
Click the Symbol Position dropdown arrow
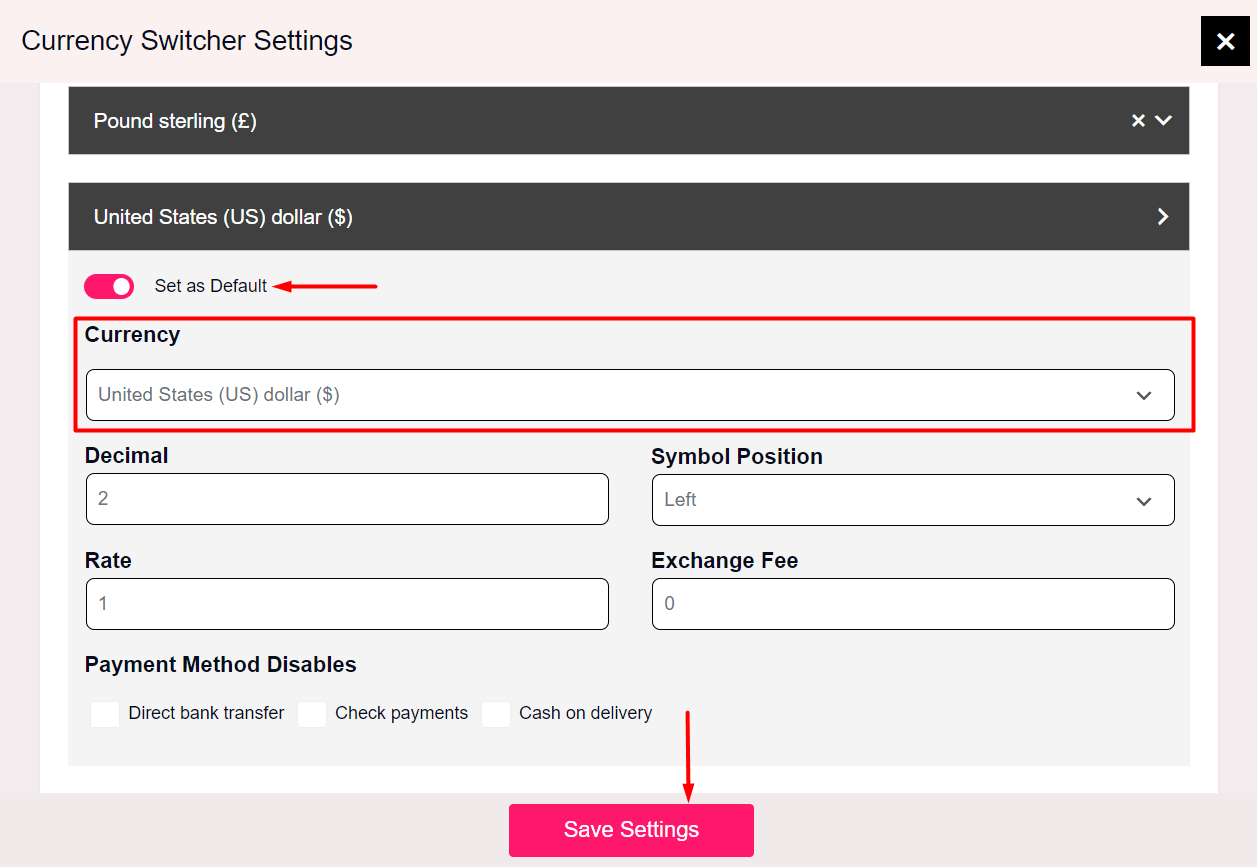(x=1144, y=500)
